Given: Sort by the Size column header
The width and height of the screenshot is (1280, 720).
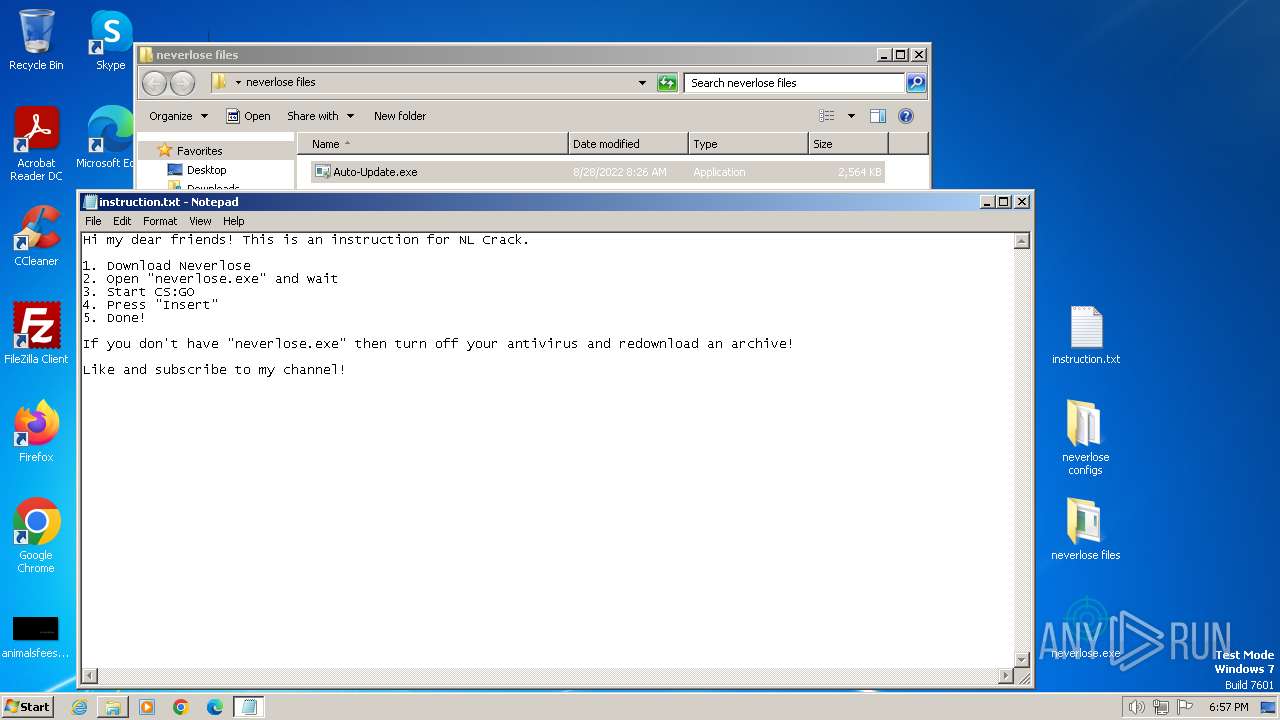Looking at the screenshot, I should click(848, 144).
